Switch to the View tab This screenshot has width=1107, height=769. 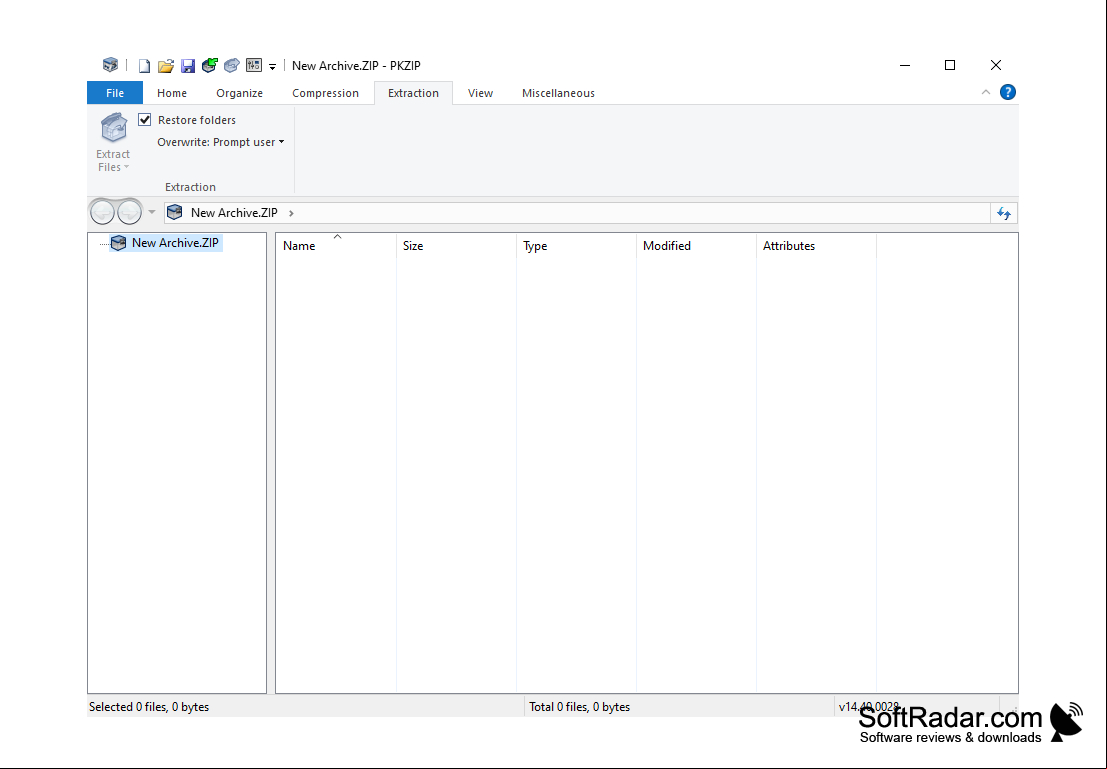point(480,93)
